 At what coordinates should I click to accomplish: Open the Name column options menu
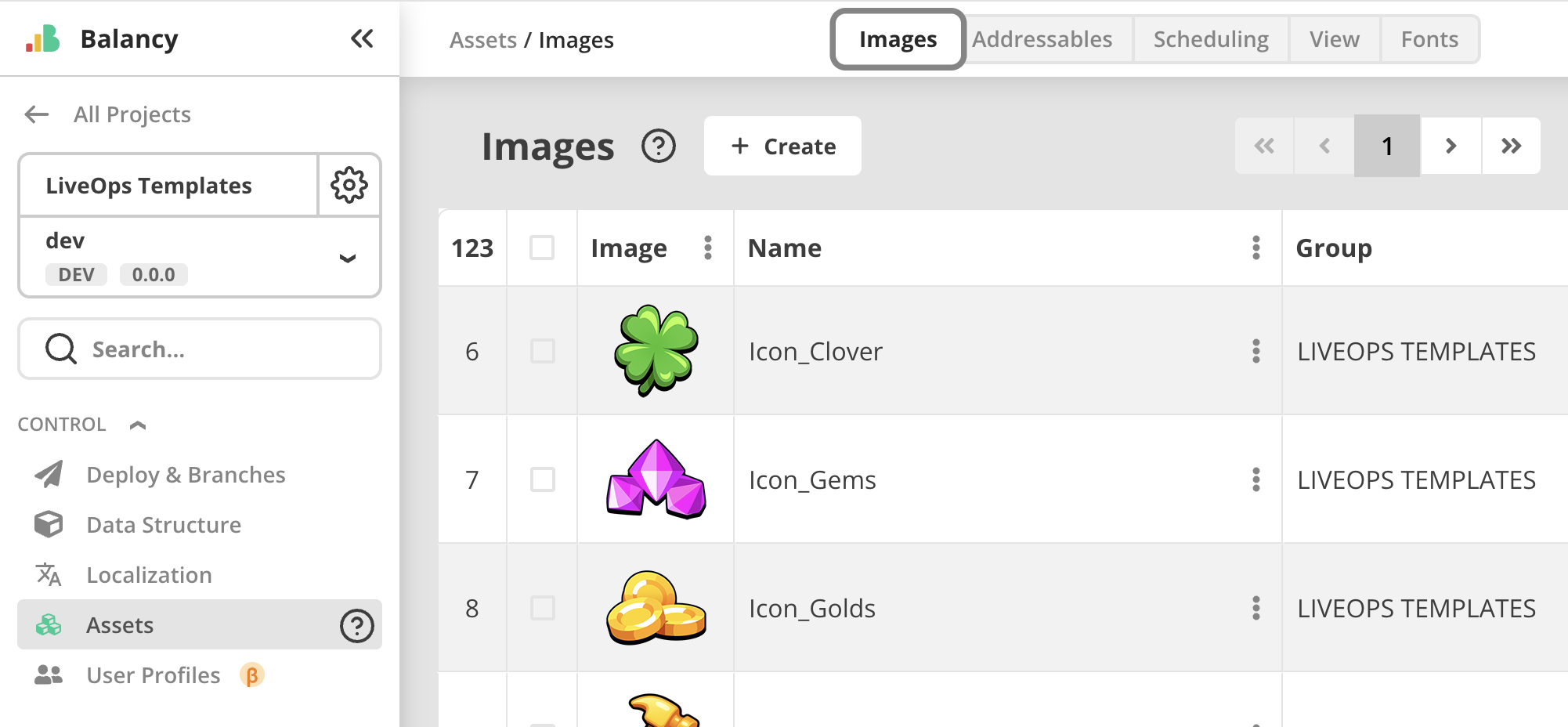point(1256,248)
